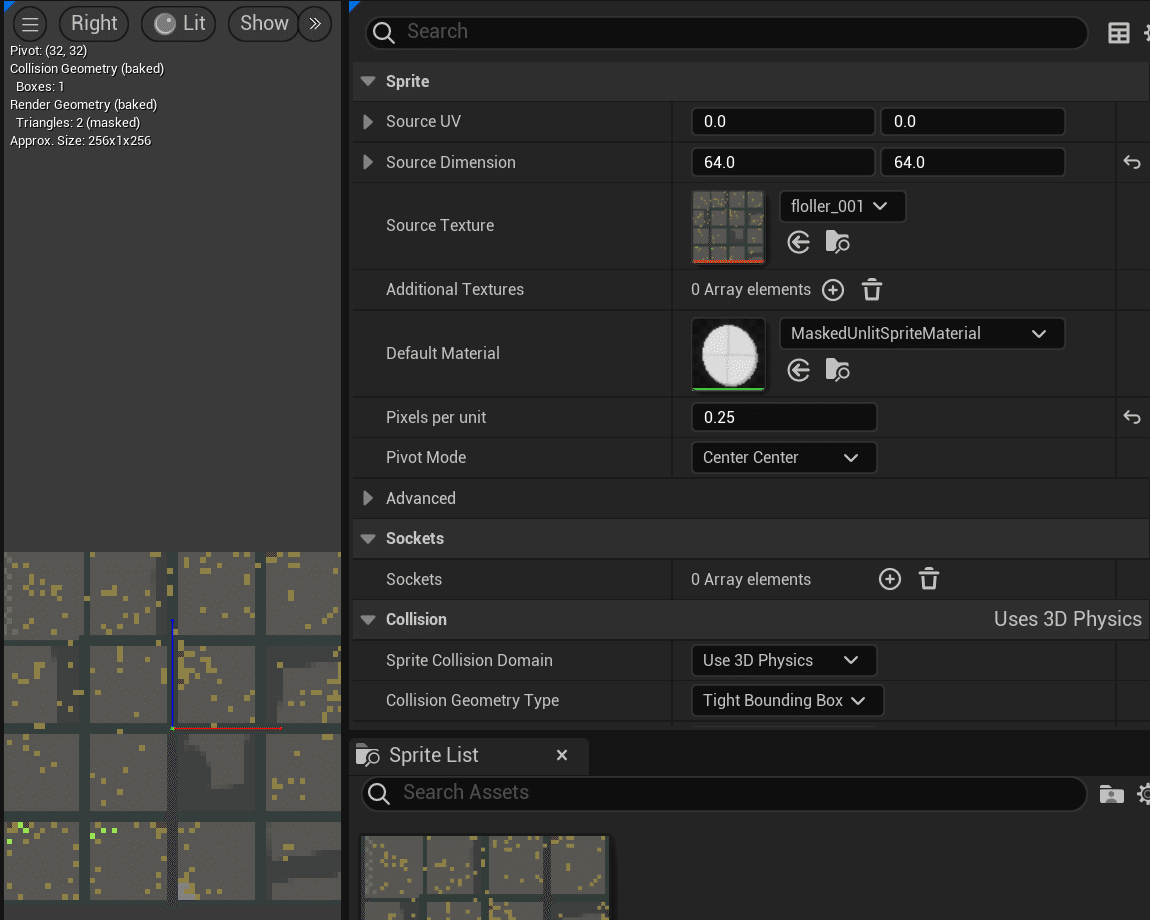Close the Sprite List tab
This screenshot has height=920, width=1150.
[562, 755]
